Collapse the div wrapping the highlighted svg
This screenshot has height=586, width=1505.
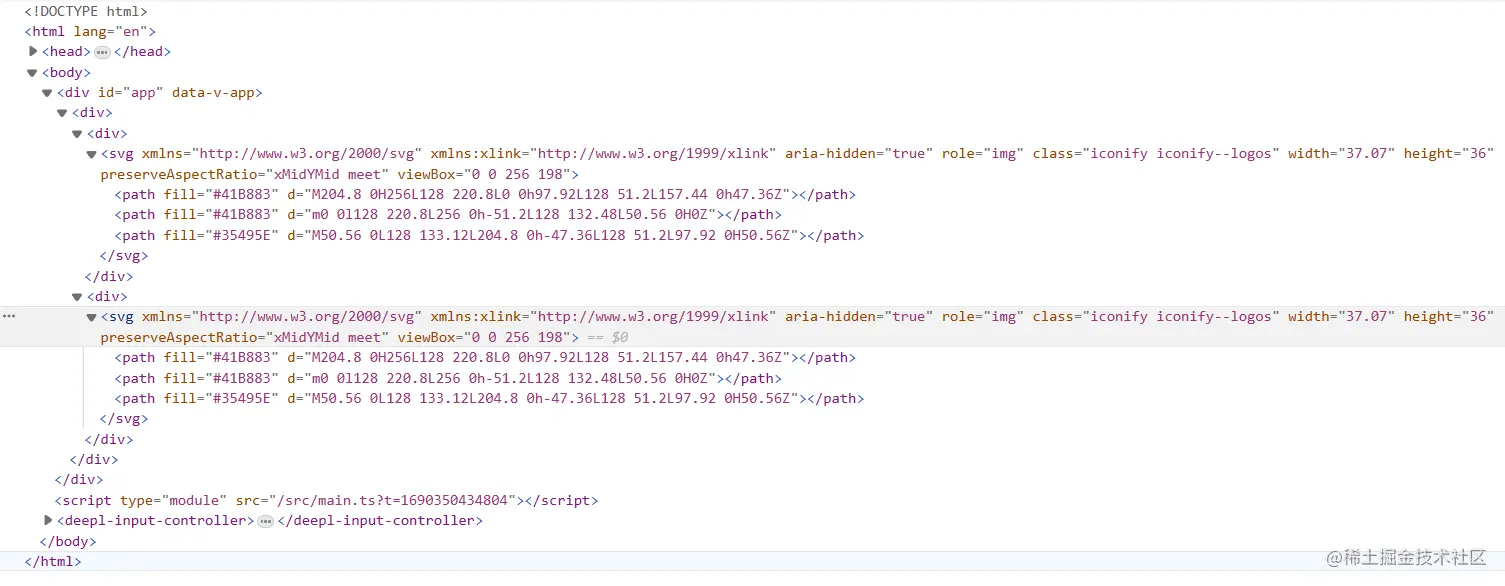[x=77, y=297]
